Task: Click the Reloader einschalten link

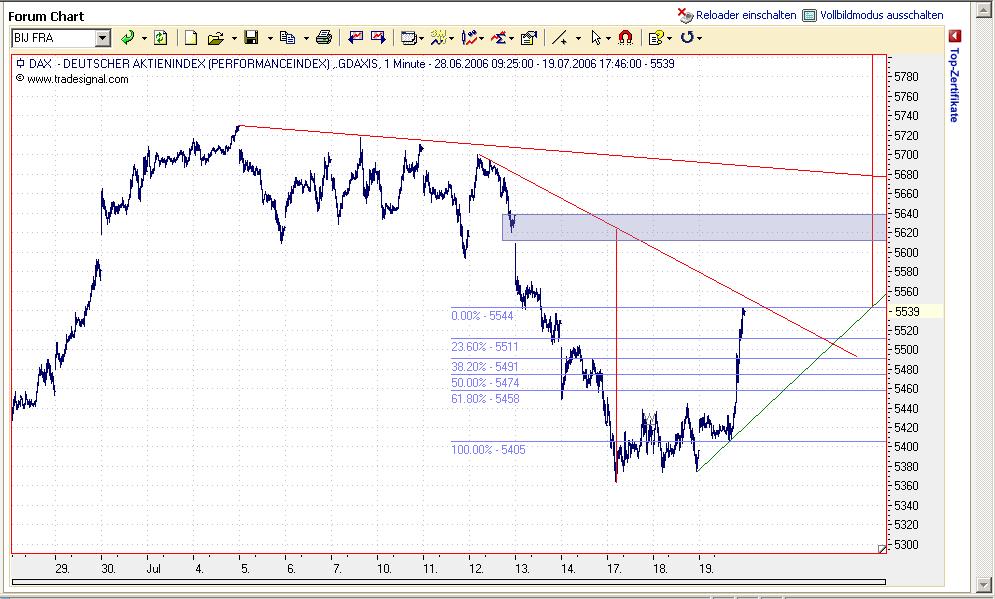Action: coord(746,15)
